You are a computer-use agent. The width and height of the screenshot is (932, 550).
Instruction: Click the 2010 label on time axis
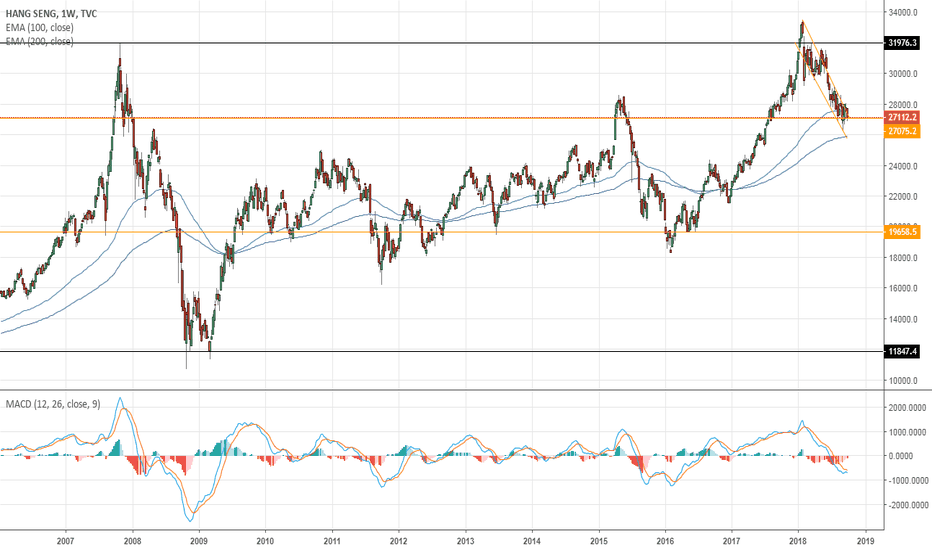coord(265,541)
